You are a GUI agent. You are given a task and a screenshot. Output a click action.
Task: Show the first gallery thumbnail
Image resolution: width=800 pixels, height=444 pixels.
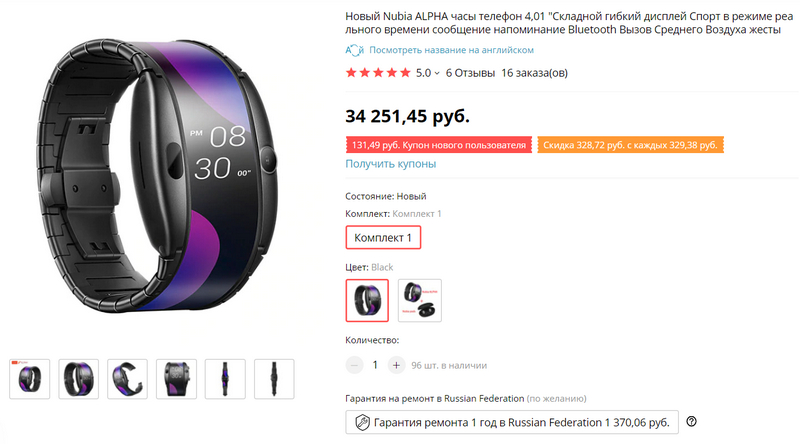(x=29, y=378)
